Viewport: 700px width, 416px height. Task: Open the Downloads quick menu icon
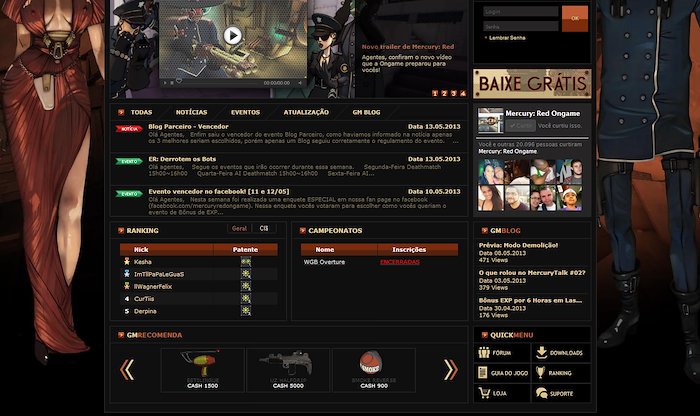click(542, 352)
